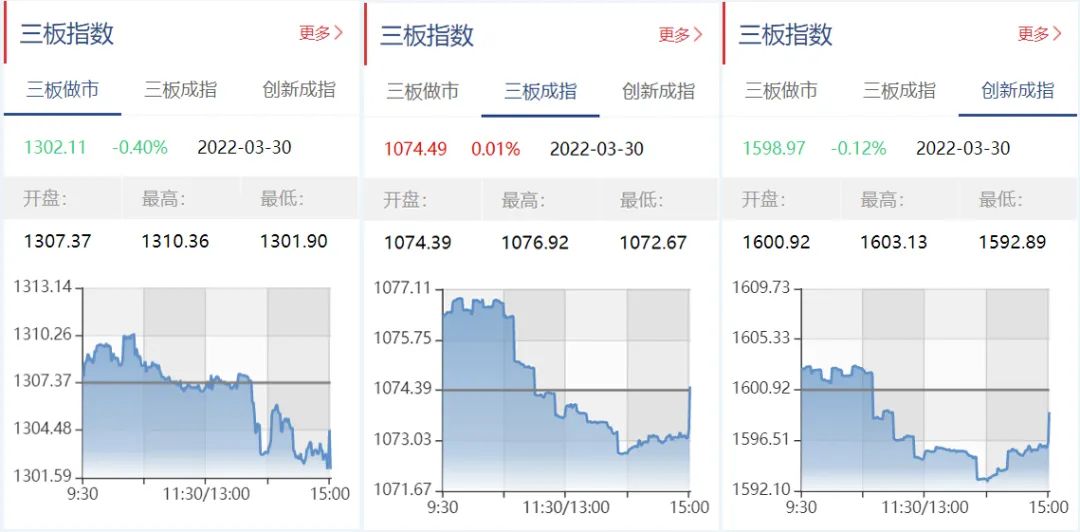Switch to 创新成指 tab in left panel
This screenshot has width=1080, height=532.
click(299, 90)
